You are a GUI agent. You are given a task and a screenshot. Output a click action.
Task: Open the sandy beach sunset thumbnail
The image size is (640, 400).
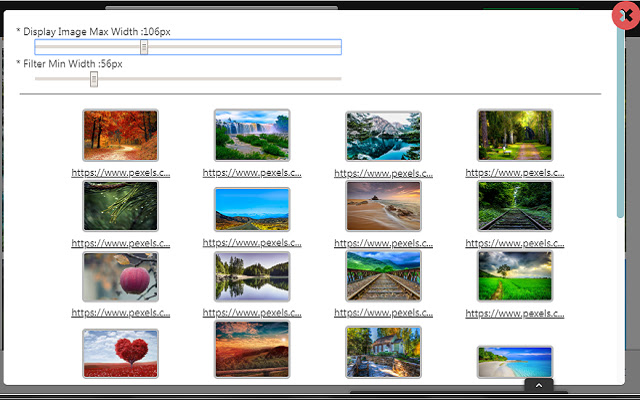[x=383, y=206]
